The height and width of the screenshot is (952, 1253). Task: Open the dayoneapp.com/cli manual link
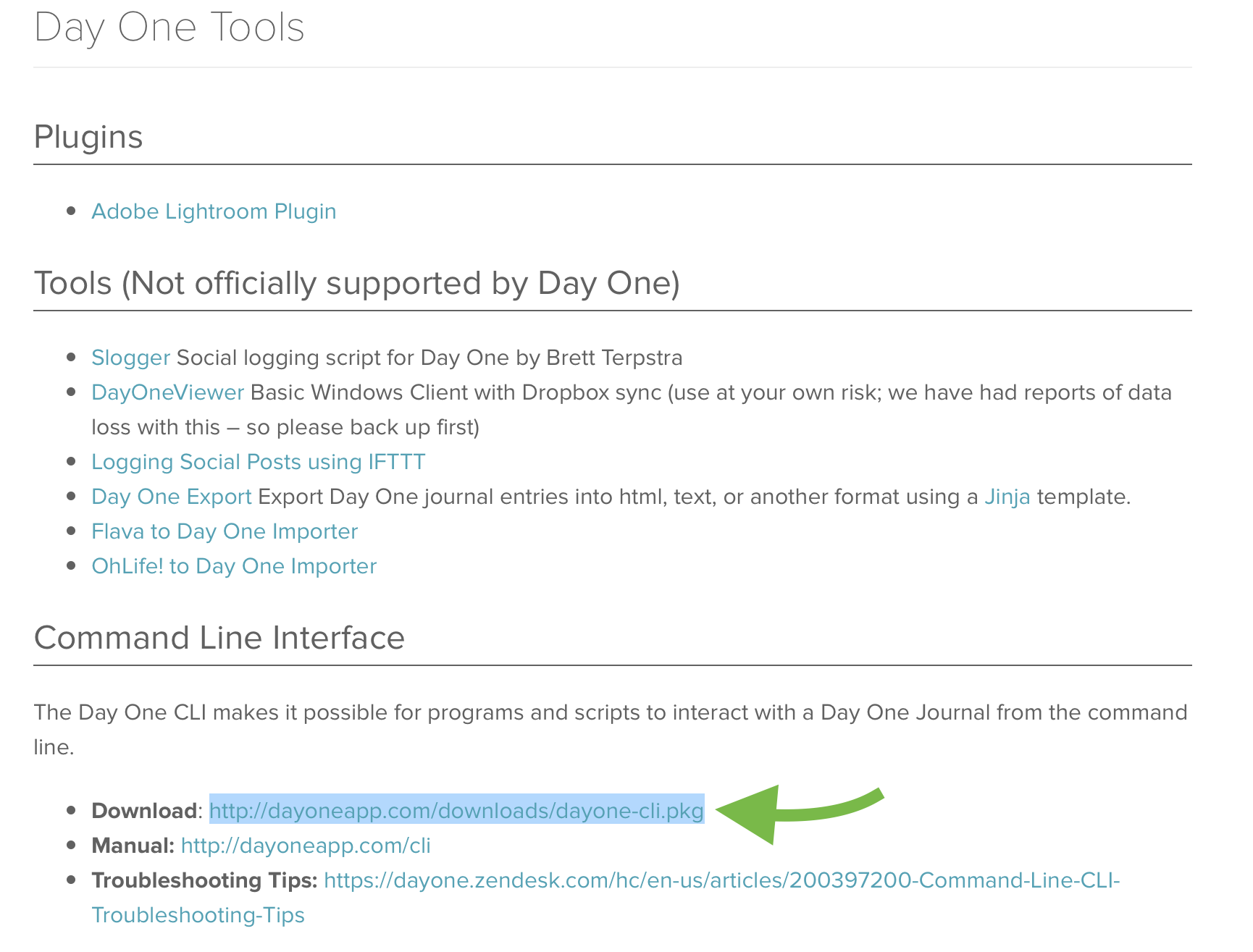tap(306, 846)
